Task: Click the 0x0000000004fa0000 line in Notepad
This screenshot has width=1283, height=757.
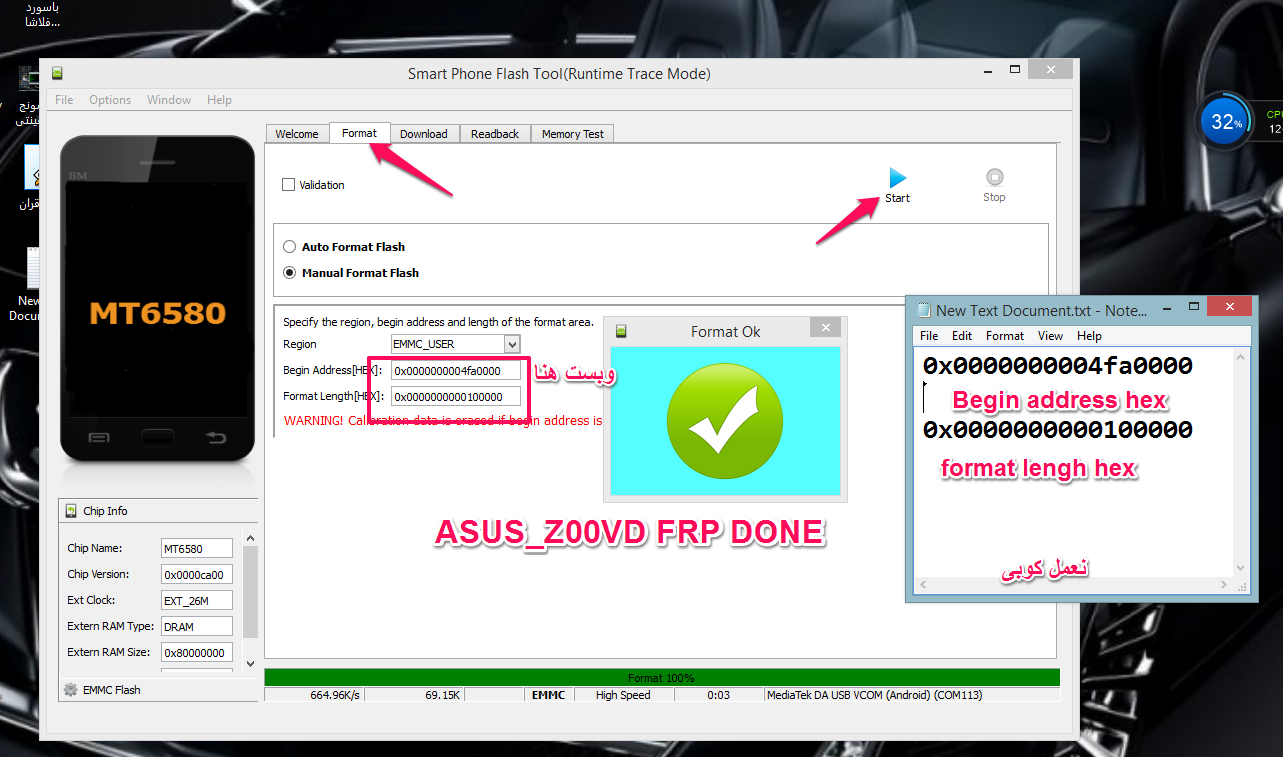Action: (1057, 366)
